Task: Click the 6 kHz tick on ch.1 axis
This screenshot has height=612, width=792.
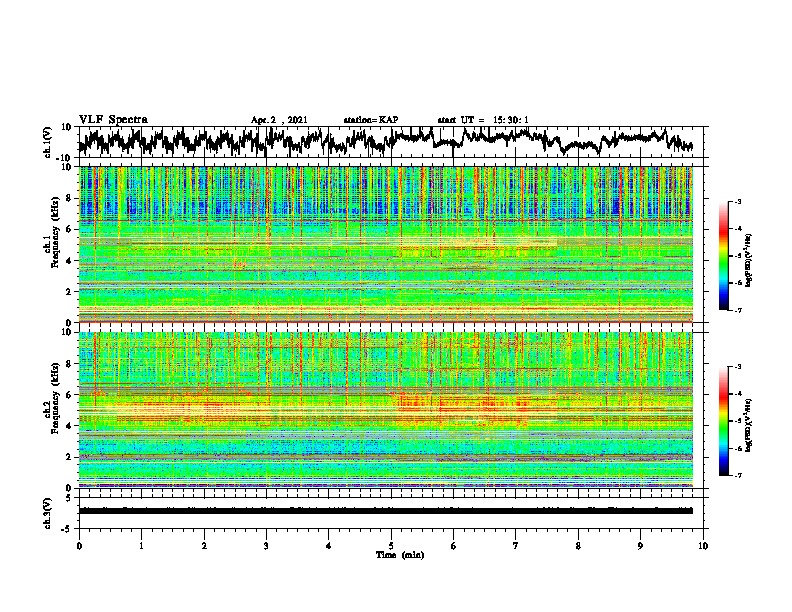Action: [x=70, y=229]
